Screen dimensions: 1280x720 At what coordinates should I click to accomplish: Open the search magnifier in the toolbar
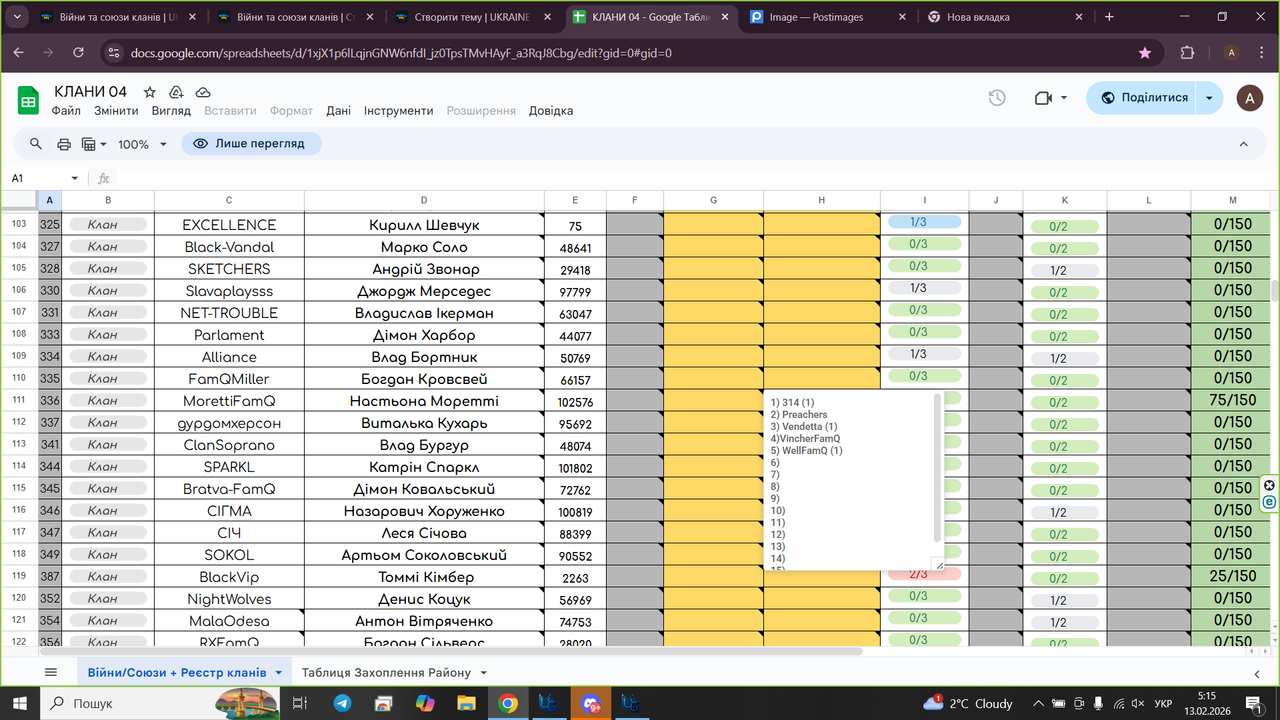point(36,144)
